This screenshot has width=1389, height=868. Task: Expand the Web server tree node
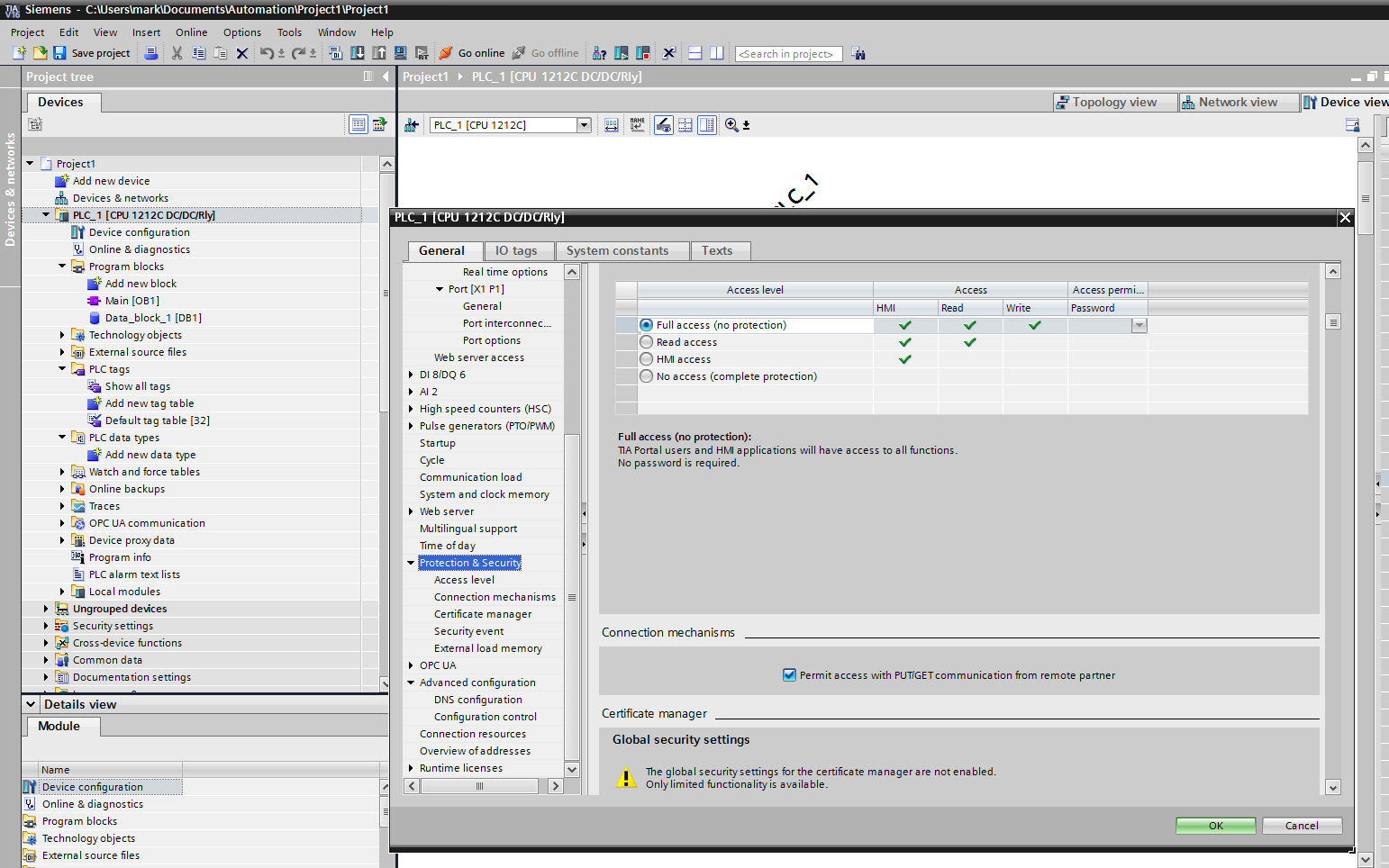(x=411, y=511)
